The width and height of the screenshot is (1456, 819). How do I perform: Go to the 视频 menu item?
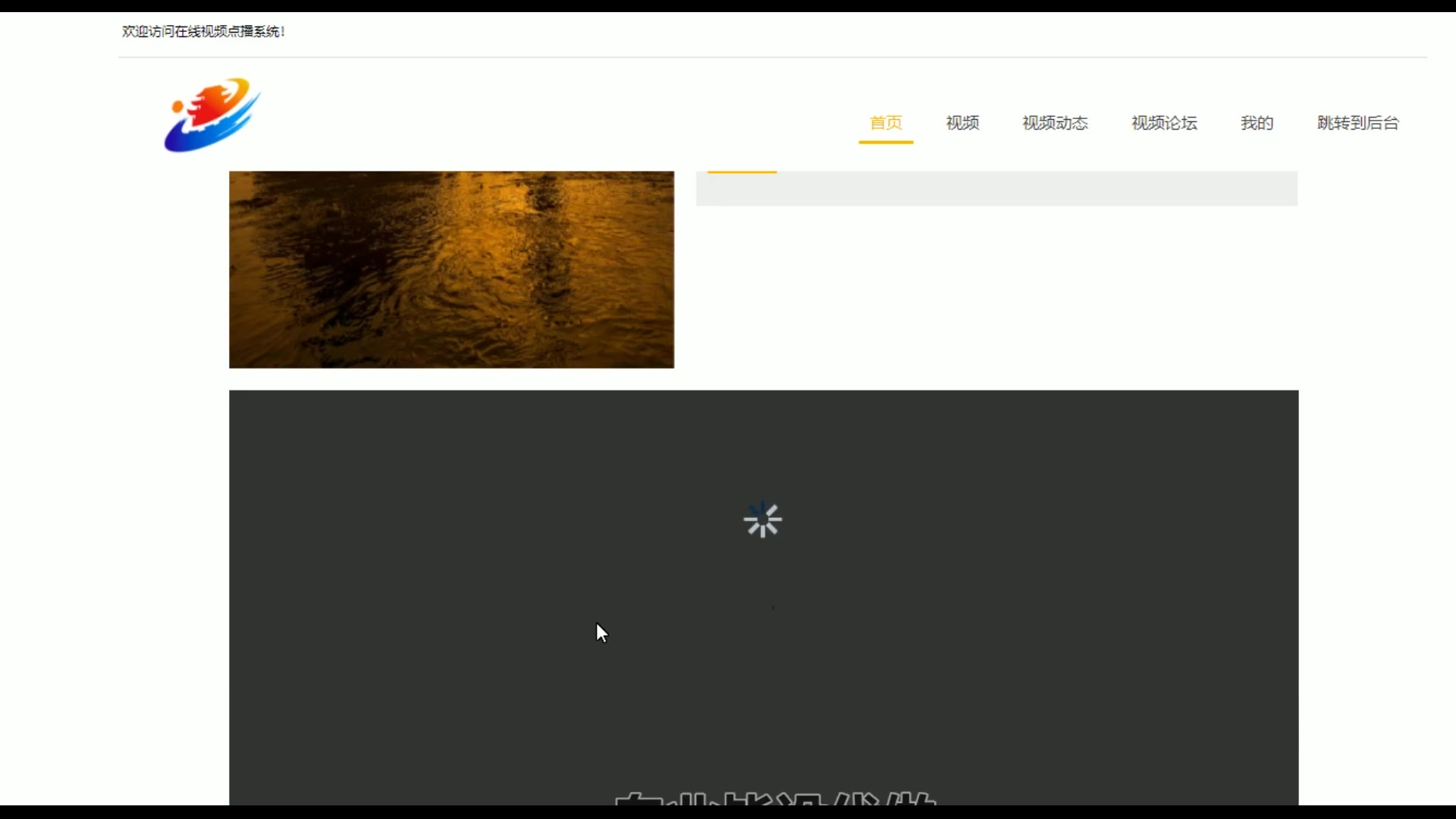[x=962, y=123]
